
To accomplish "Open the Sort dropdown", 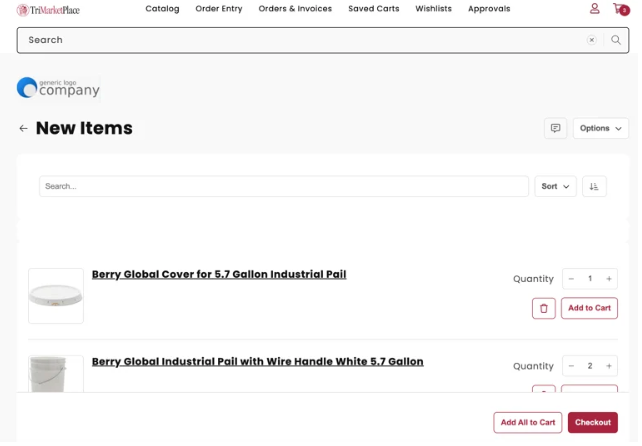I will click(556, 187).
